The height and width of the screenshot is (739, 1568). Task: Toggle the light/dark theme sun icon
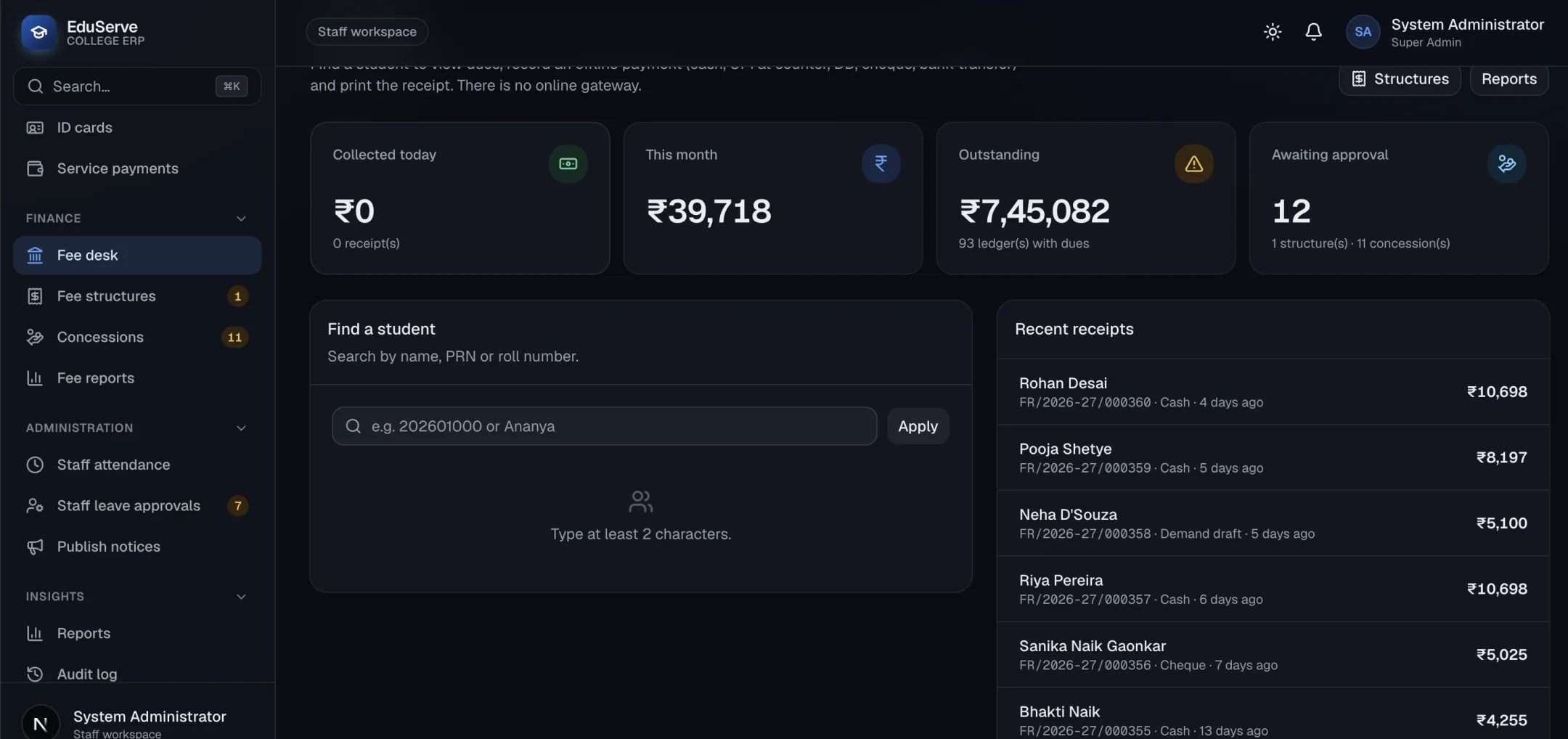click(1272, 32)
